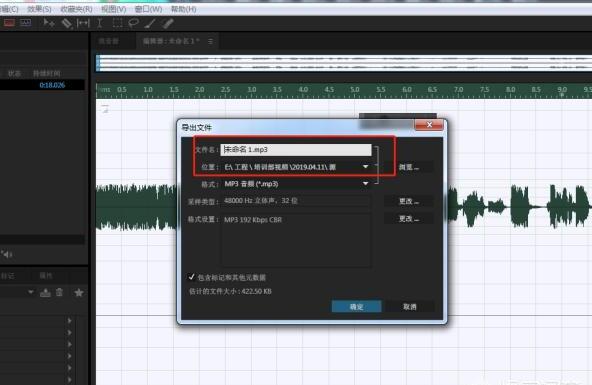Open the 帮助(H) menu
The height and width of the screenshot is (385, 592).
click(x=183, y=9)
